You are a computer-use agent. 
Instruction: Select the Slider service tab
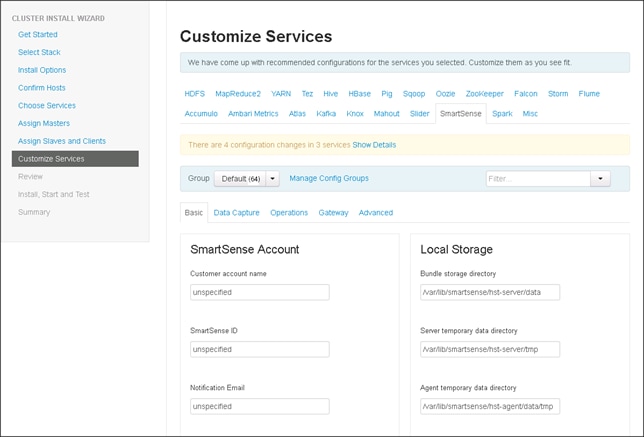coord(419,114)
